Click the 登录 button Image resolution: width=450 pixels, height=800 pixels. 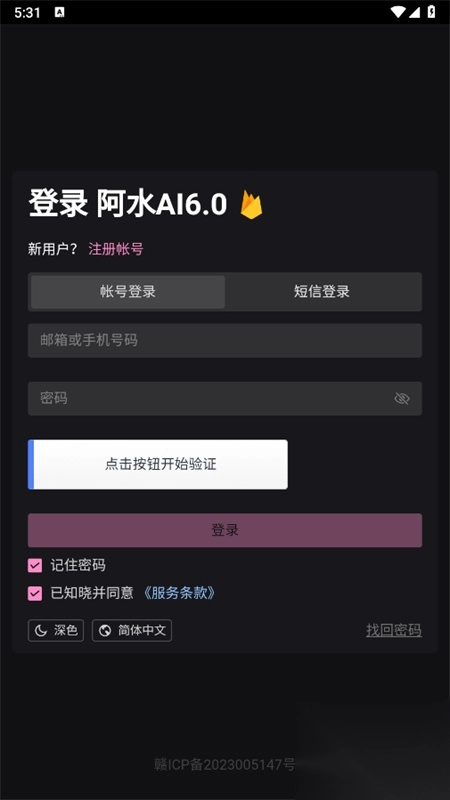(x=224, y=531)
